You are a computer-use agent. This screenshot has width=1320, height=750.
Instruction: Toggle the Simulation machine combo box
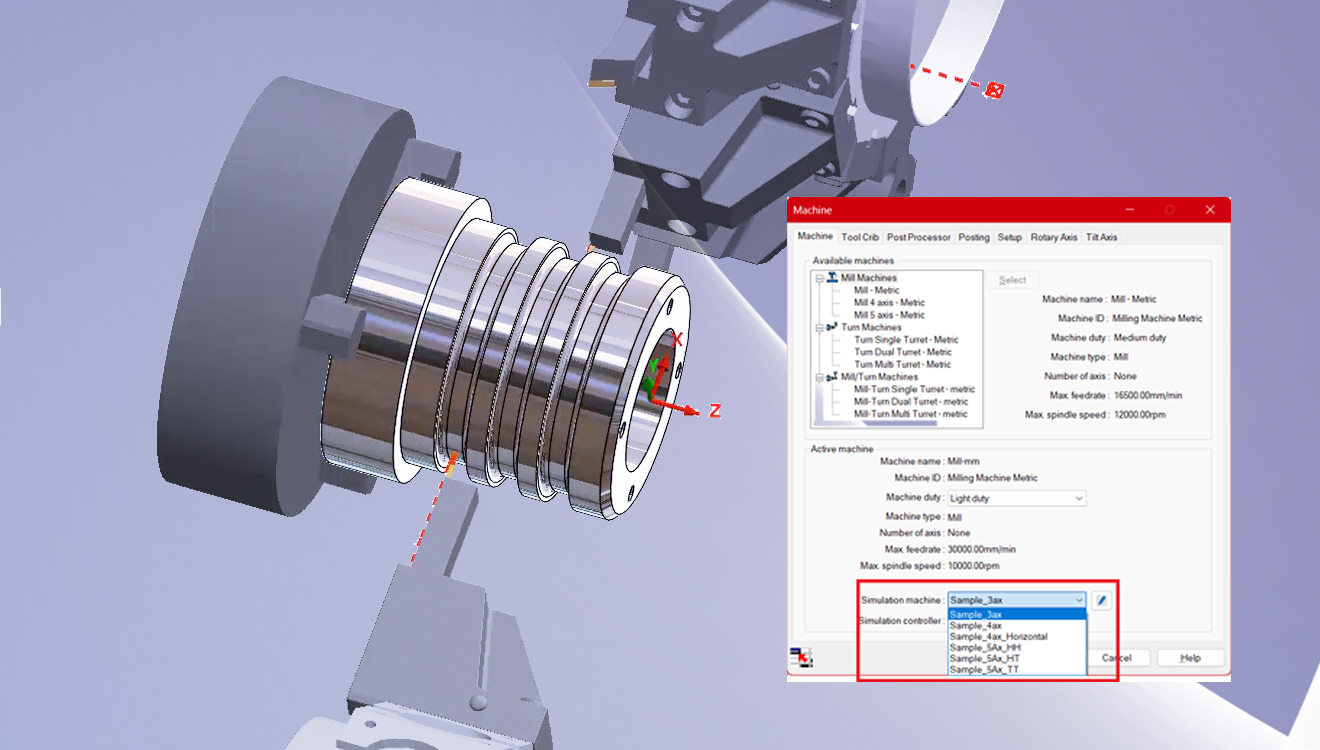coord(1016,600)
